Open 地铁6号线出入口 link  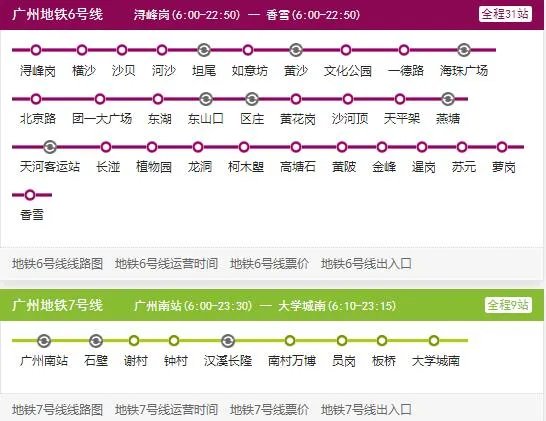[x=366, y=264]
